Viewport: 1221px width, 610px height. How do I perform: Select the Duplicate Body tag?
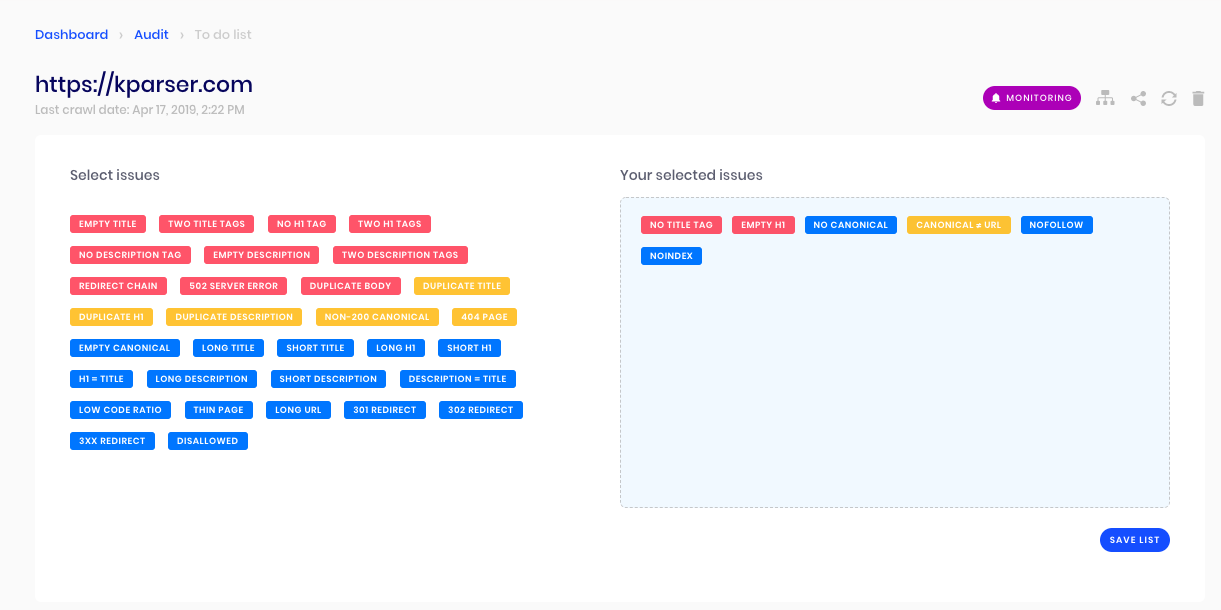pos(351,286)
